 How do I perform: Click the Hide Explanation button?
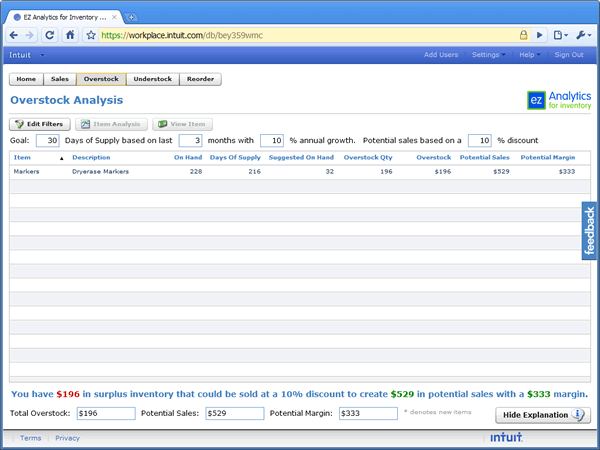click(543, 415)
